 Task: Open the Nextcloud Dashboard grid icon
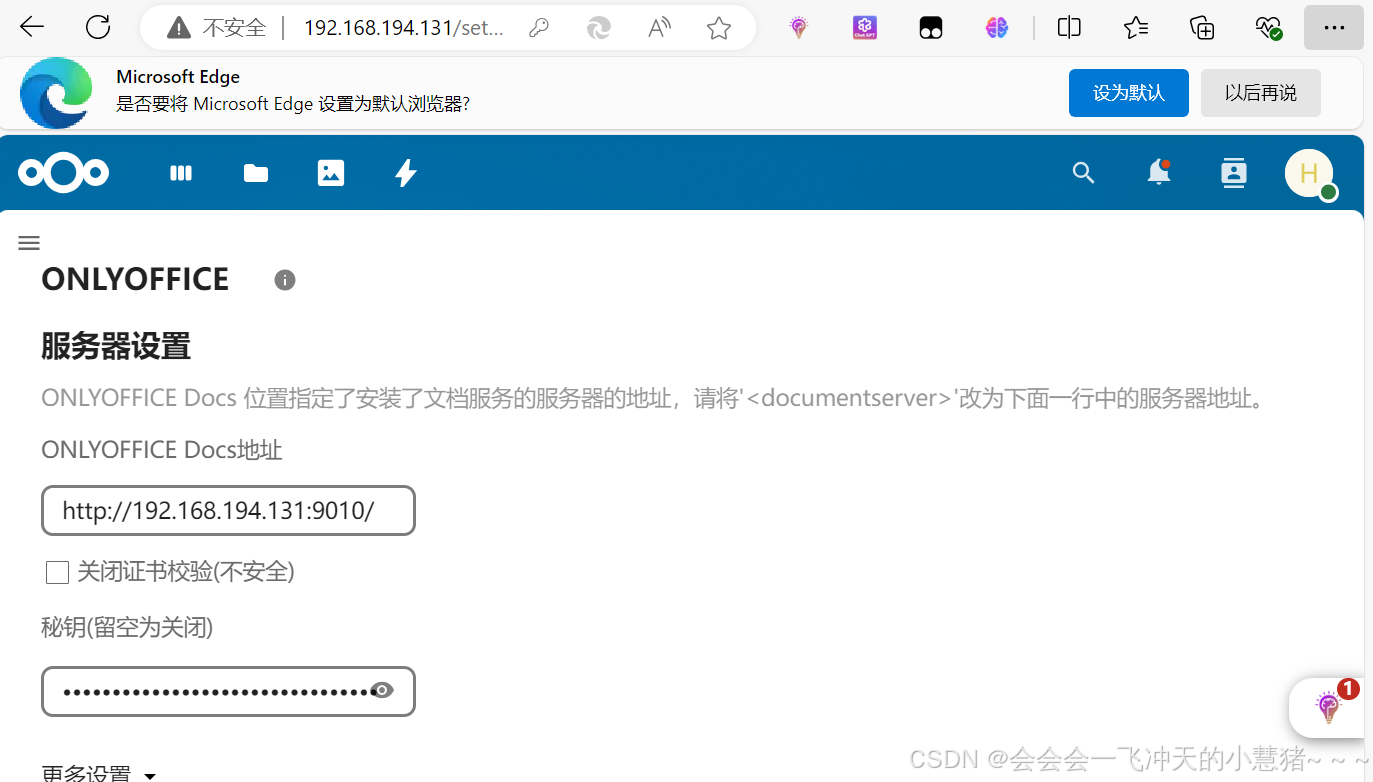180,173
